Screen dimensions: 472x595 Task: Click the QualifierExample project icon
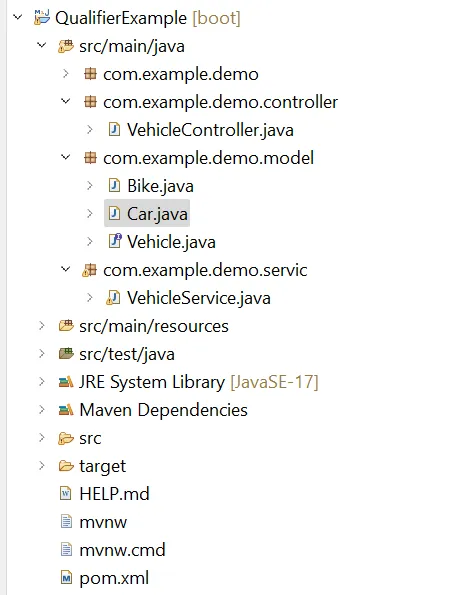(42, 17)
